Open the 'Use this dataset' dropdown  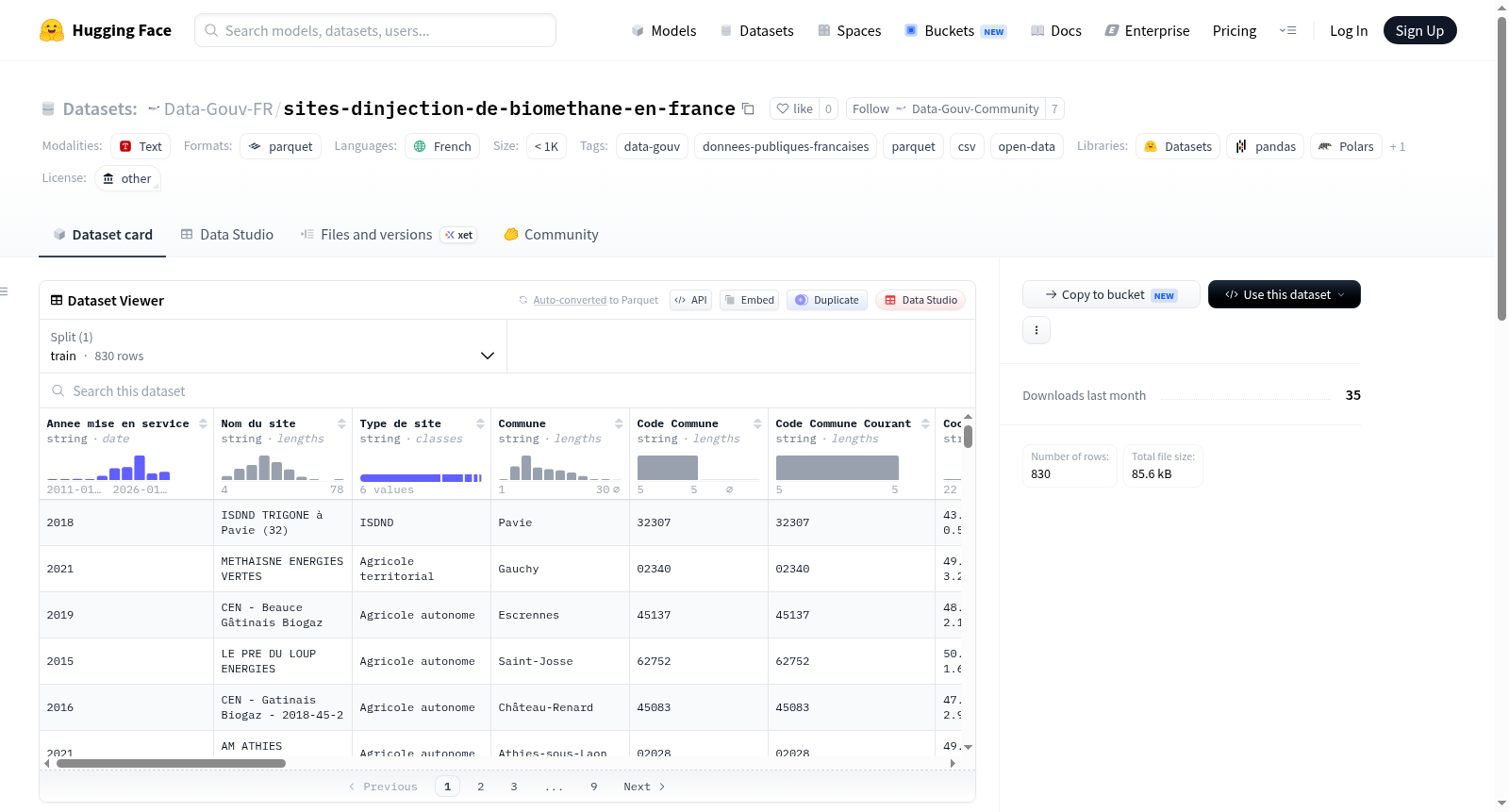[1284, 294]
